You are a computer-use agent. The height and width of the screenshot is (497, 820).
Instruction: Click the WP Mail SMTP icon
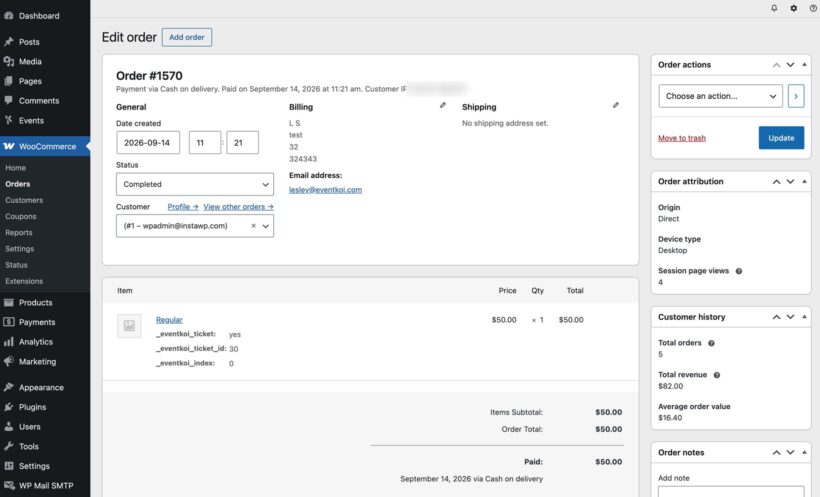(x=8, y=485)
